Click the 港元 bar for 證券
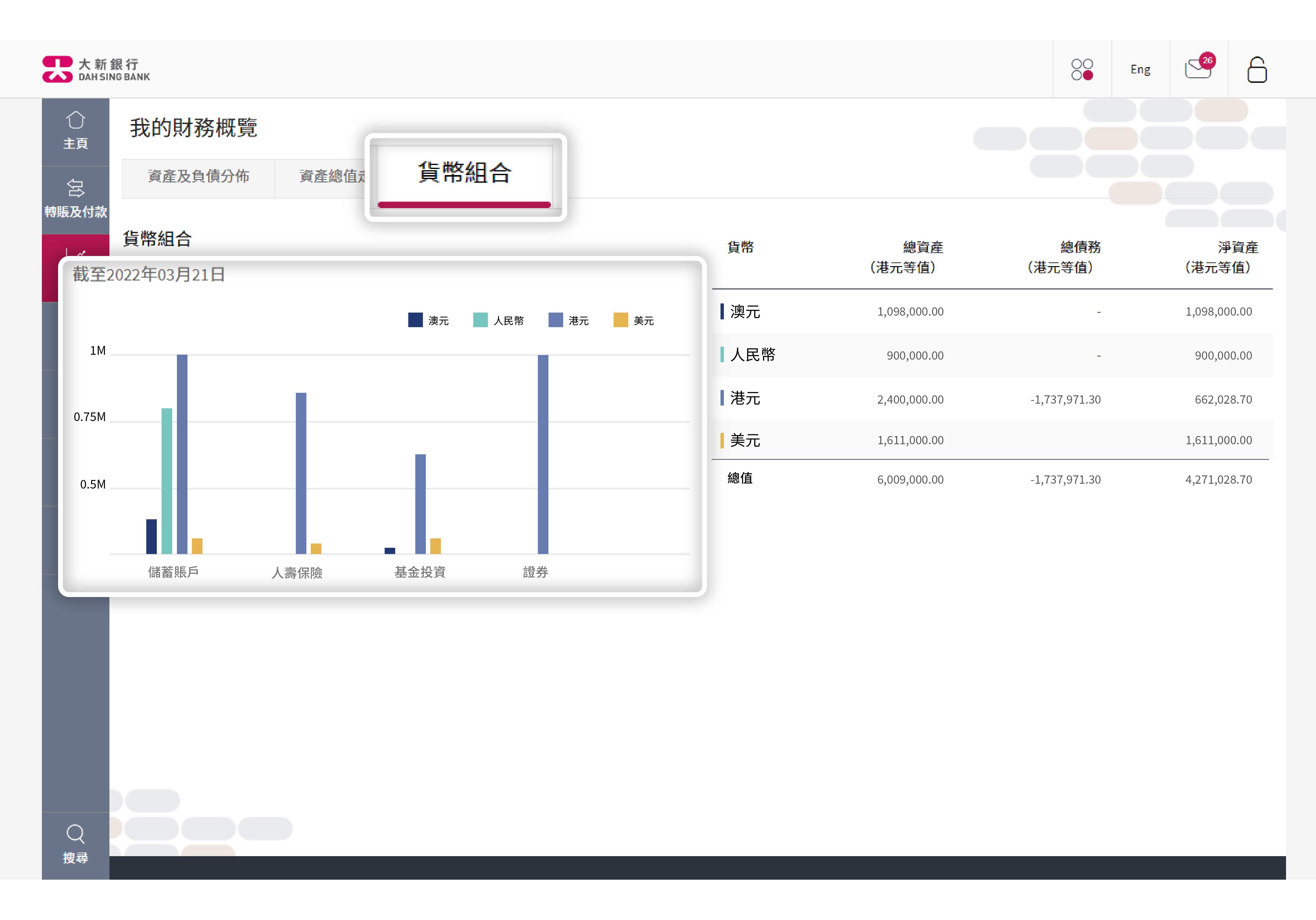Screen dimensions: 1316x920 click(x=543, y=454)
